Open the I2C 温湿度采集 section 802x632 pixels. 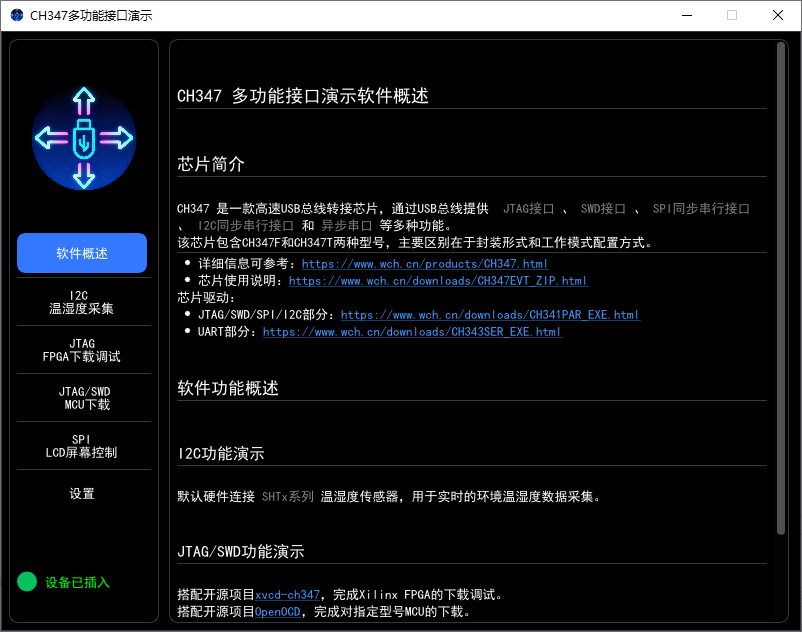81,301
